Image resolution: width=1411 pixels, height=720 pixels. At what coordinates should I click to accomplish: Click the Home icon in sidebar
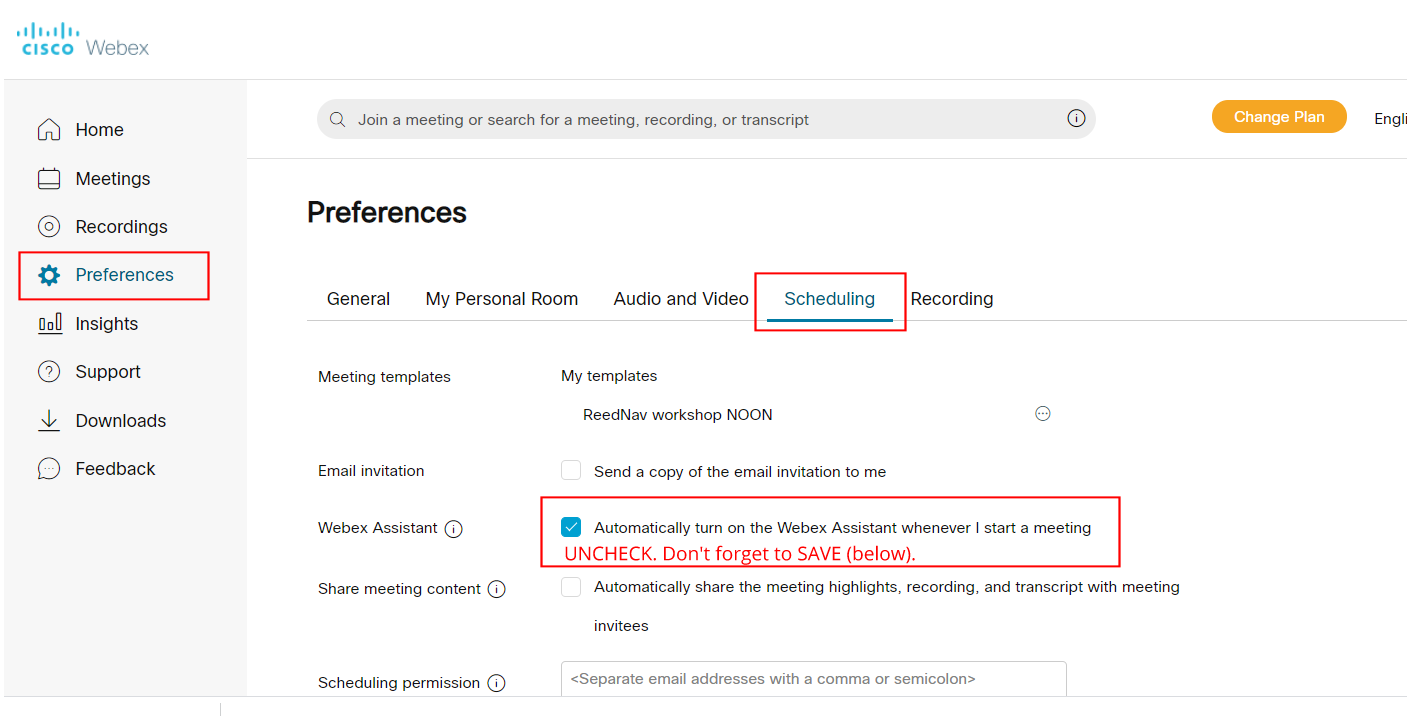tap(49, 130)
